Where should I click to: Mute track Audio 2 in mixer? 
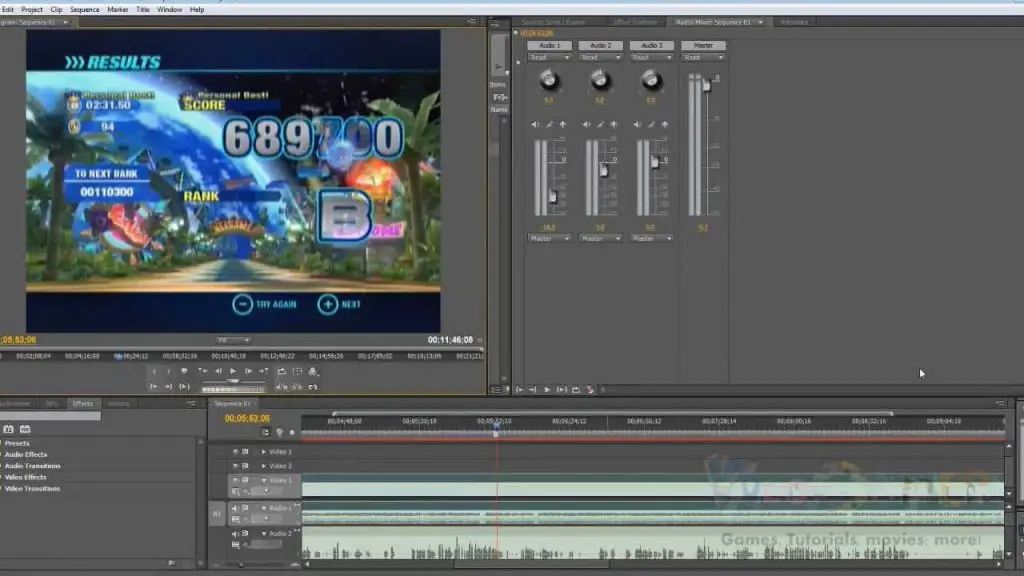tap(586, 124)
